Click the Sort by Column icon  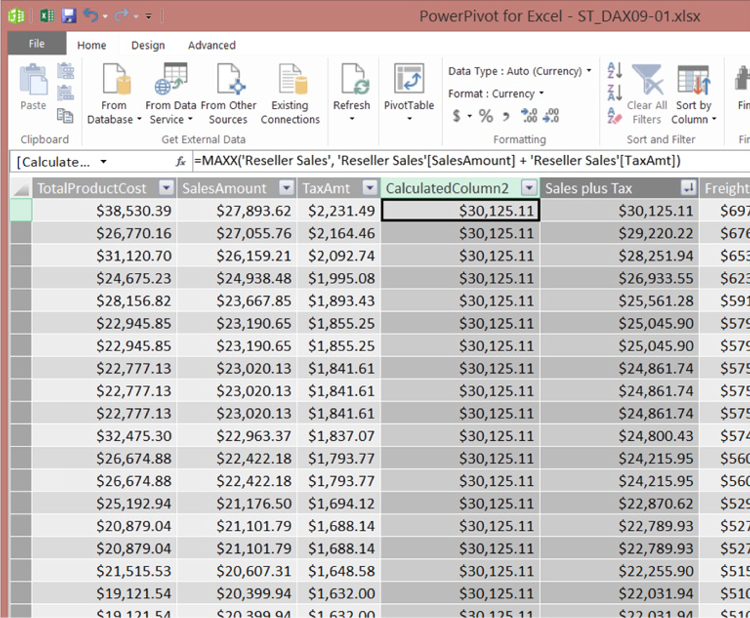pos(693,80)
